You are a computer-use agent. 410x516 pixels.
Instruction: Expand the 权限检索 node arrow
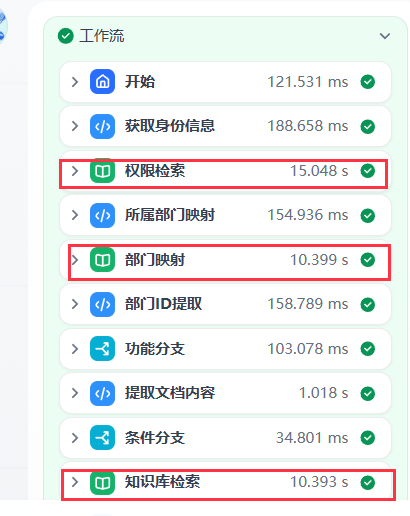pyautogui.click(x=75, y=171)
